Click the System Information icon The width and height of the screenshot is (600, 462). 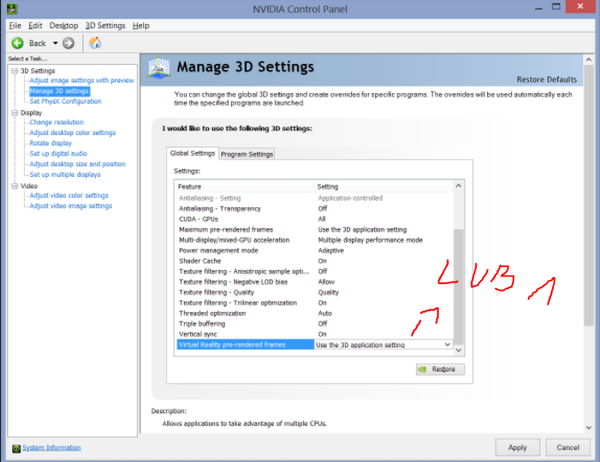click(x=16, y=448)
